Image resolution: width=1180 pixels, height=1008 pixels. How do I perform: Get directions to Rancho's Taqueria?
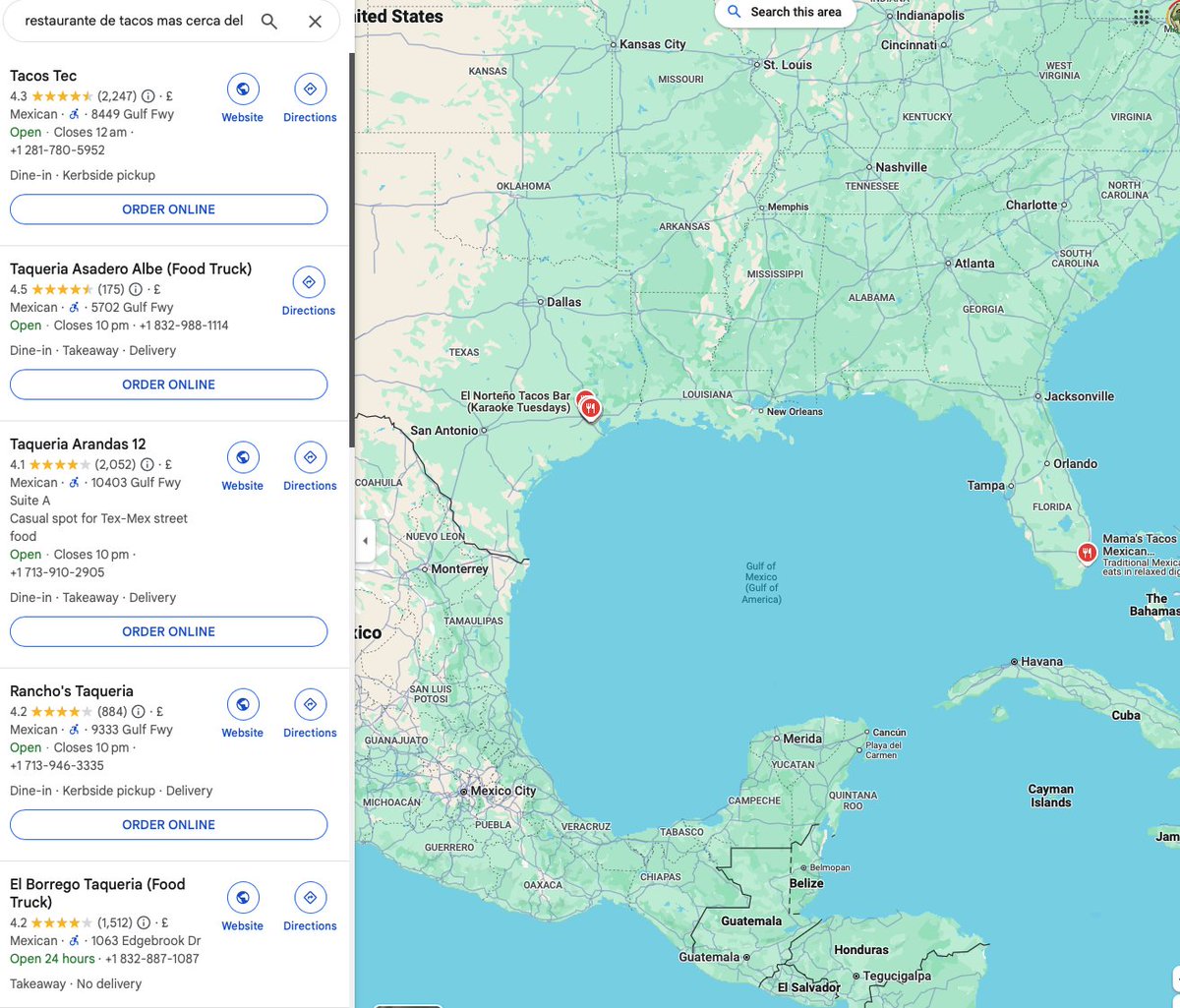click(x=310, y=704)
